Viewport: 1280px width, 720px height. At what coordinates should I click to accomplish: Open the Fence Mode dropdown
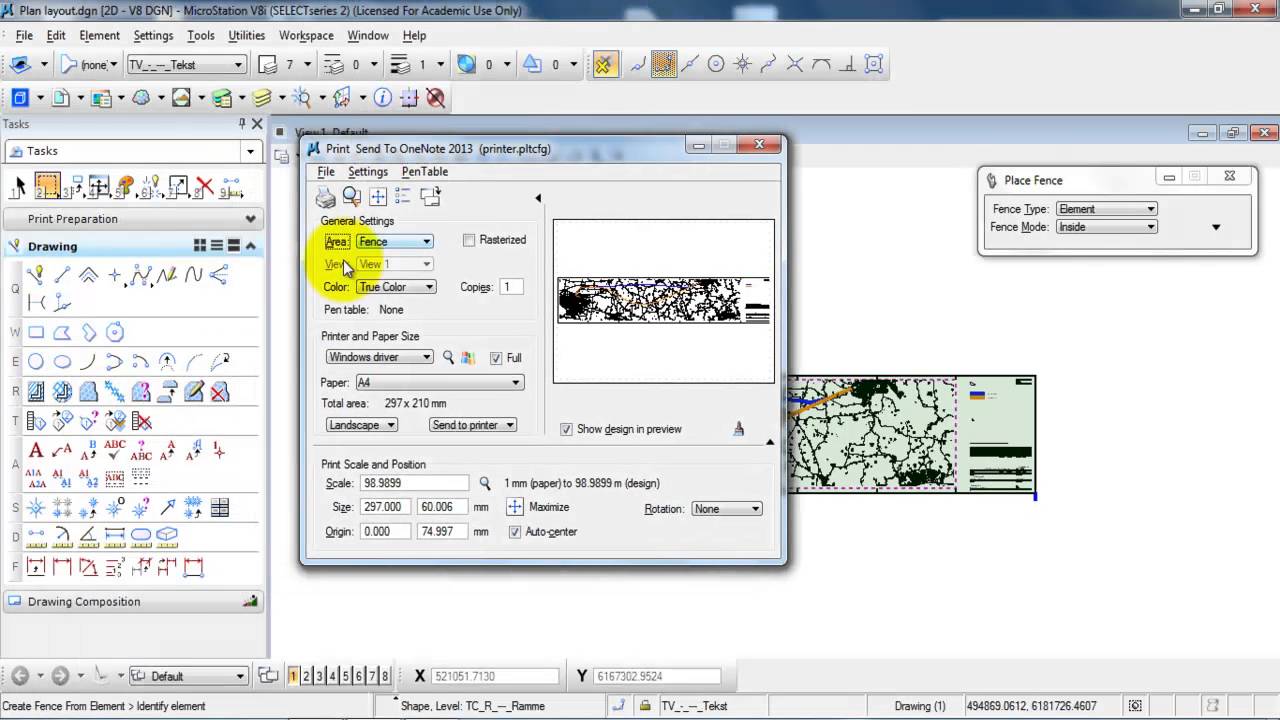[x=1105, y=227]
